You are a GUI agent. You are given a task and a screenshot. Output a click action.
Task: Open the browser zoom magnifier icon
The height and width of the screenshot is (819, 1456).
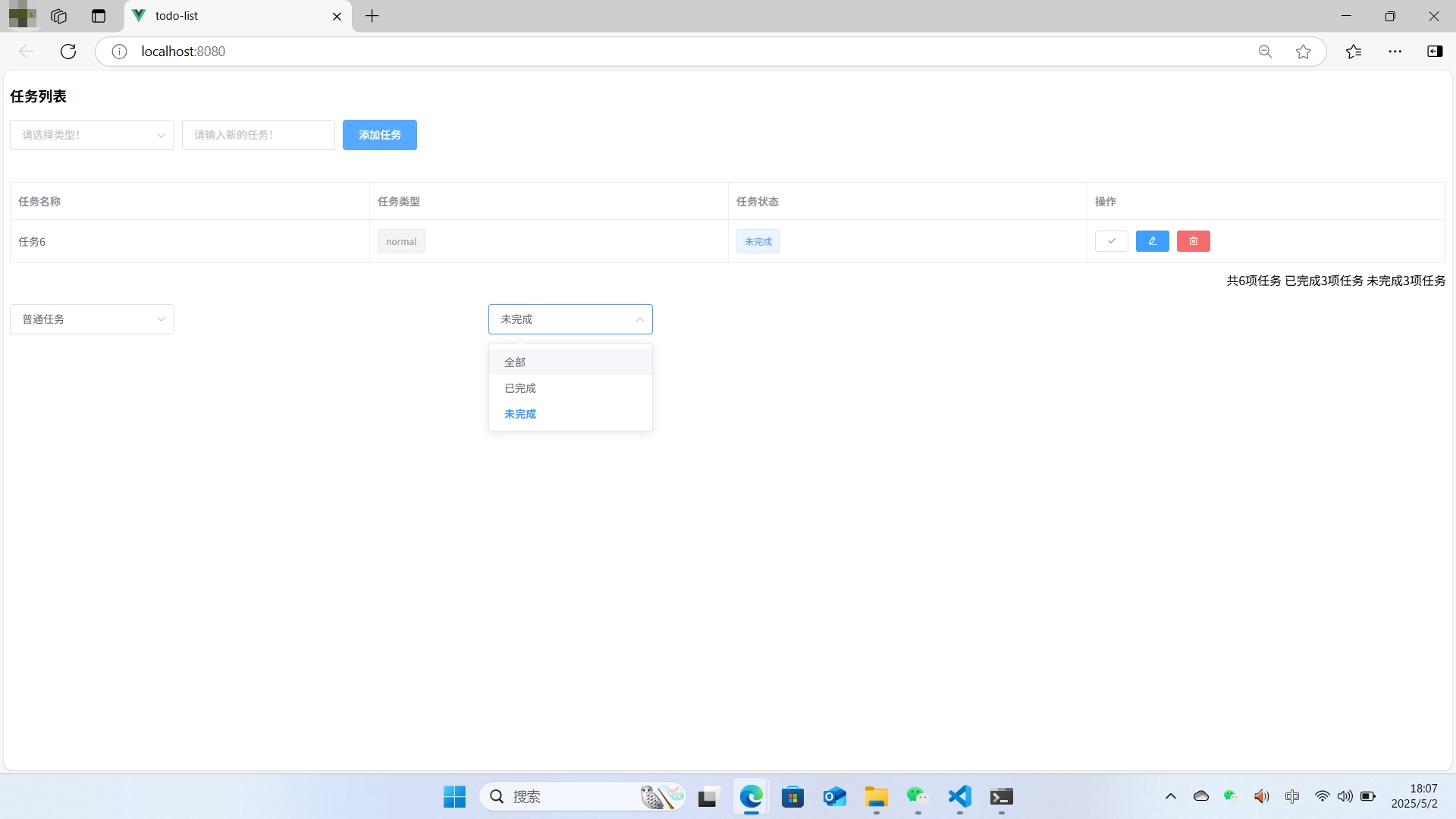1265,52
